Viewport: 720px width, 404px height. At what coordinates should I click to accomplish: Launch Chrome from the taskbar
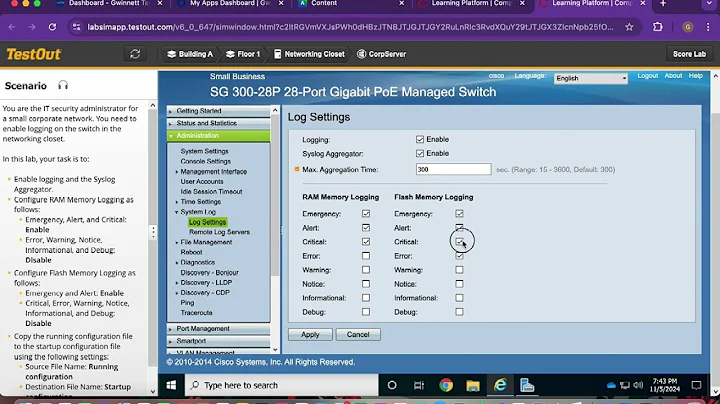(x=446, y=385)
